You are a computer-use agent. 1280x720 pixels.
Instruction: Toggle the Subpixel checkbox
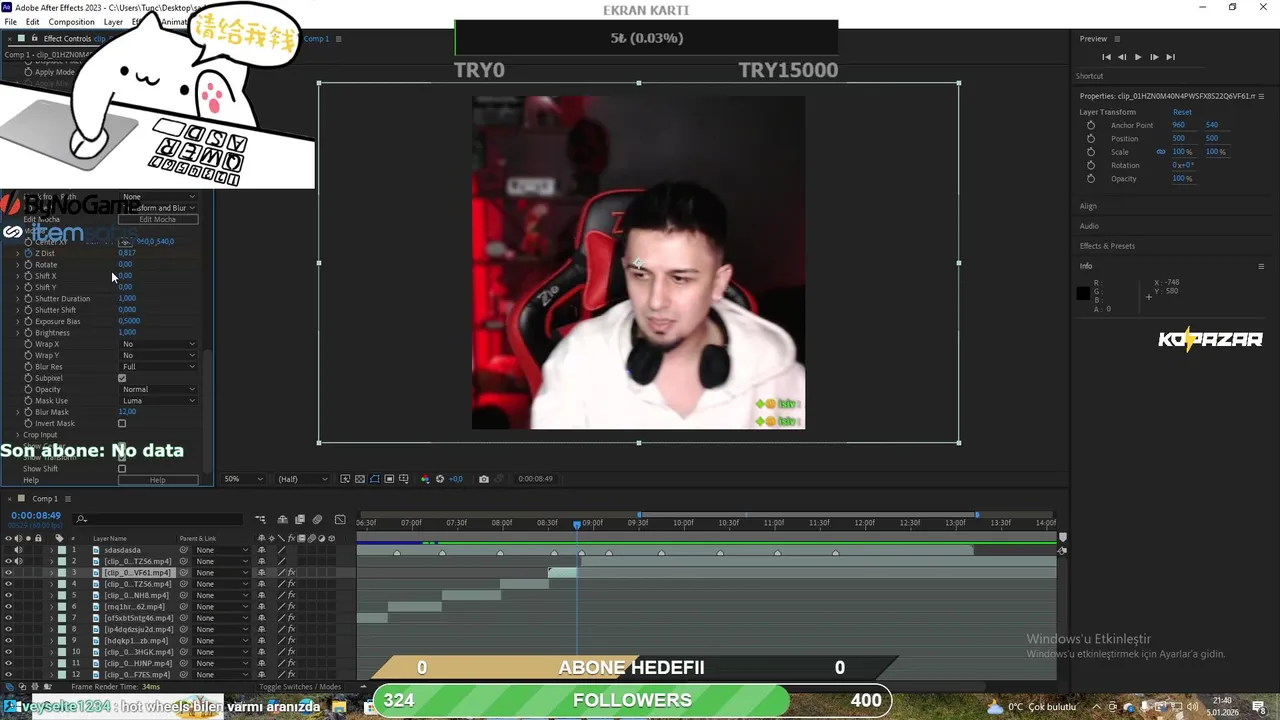tap(122, 378)
